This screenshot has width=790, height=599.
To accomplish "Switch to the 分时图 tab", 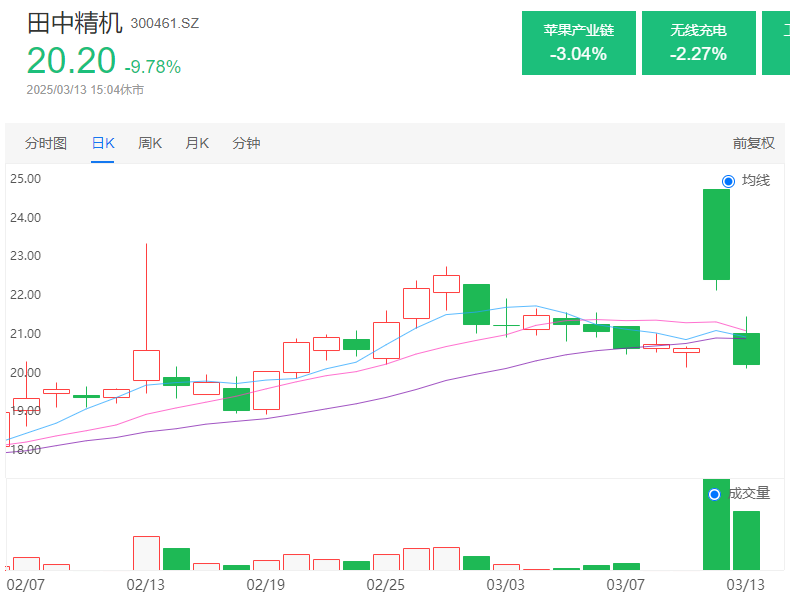I will [x=46, y=143].
